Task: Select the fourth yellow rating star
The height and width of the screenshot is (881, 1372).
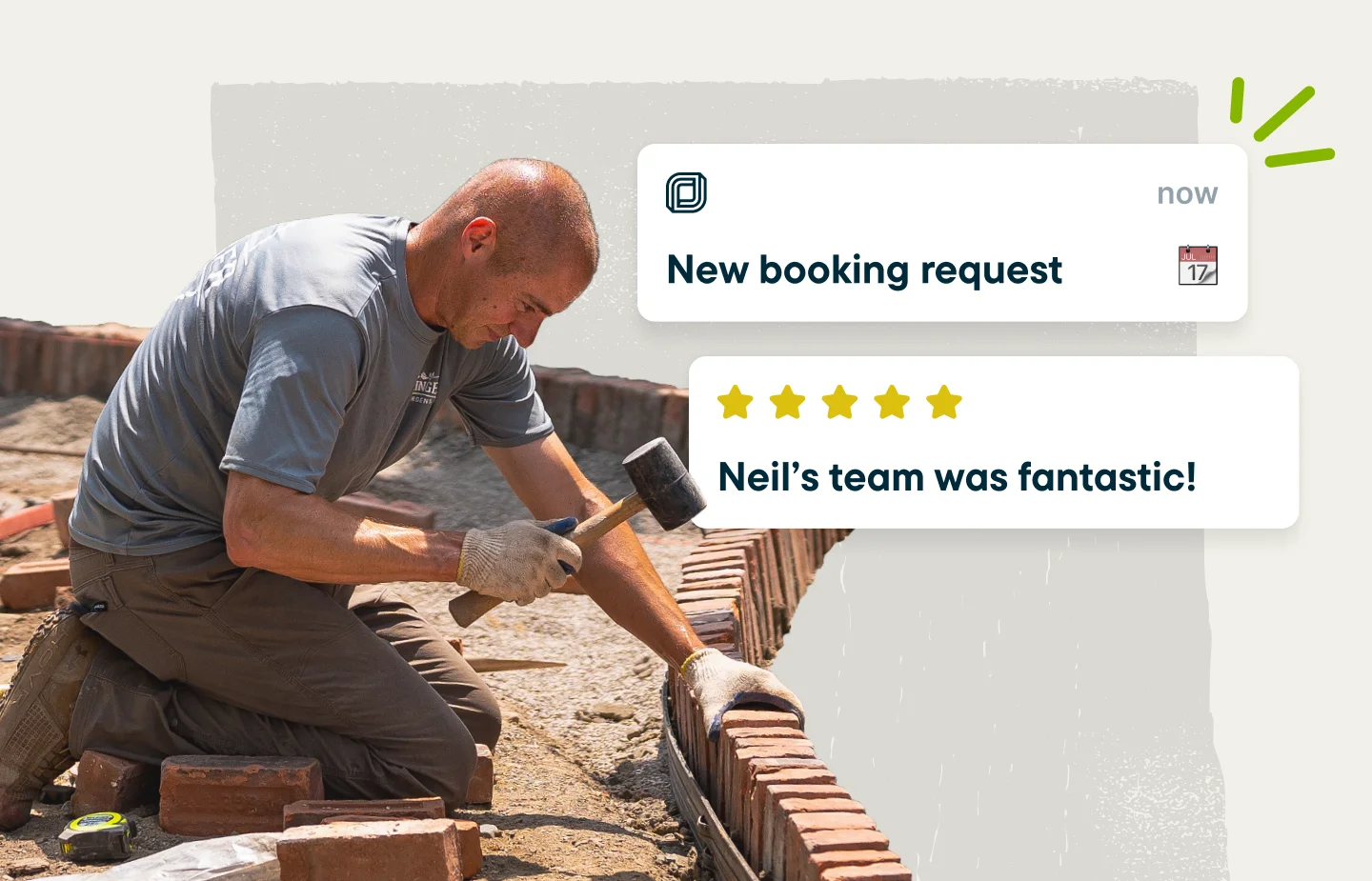Action: coord(893,402)
